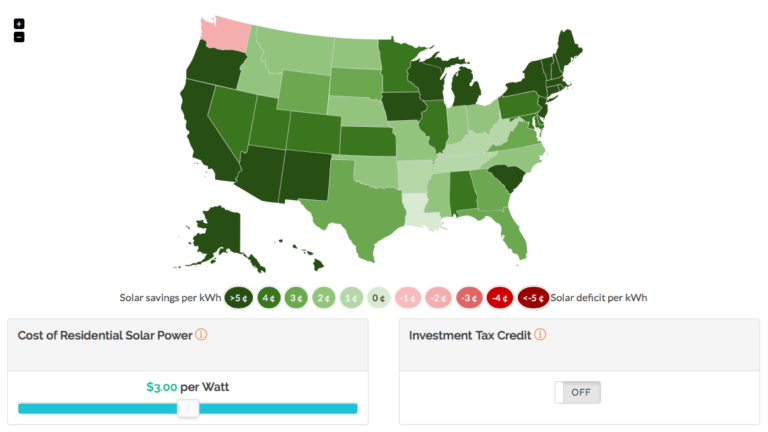The height and width of the screenshot is (432, 768).
Task: Select the -3¢ legend swatch
Action: point(469,298)
